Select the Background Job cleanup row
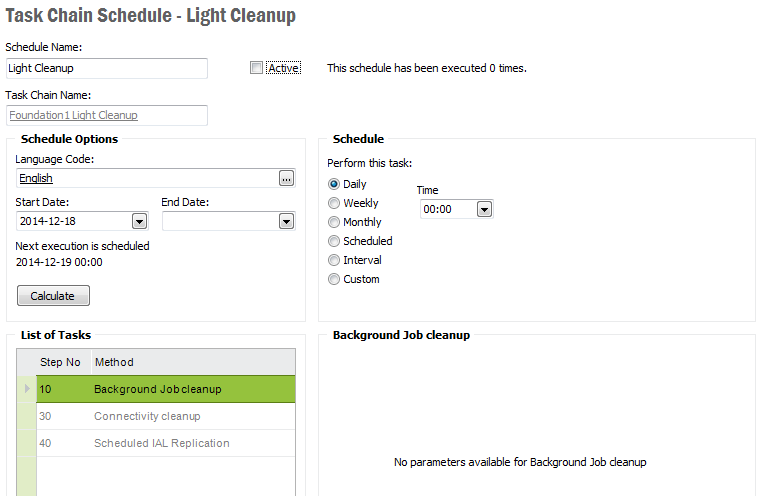This screenshot has width=771, height=496. tap(158, 389)
